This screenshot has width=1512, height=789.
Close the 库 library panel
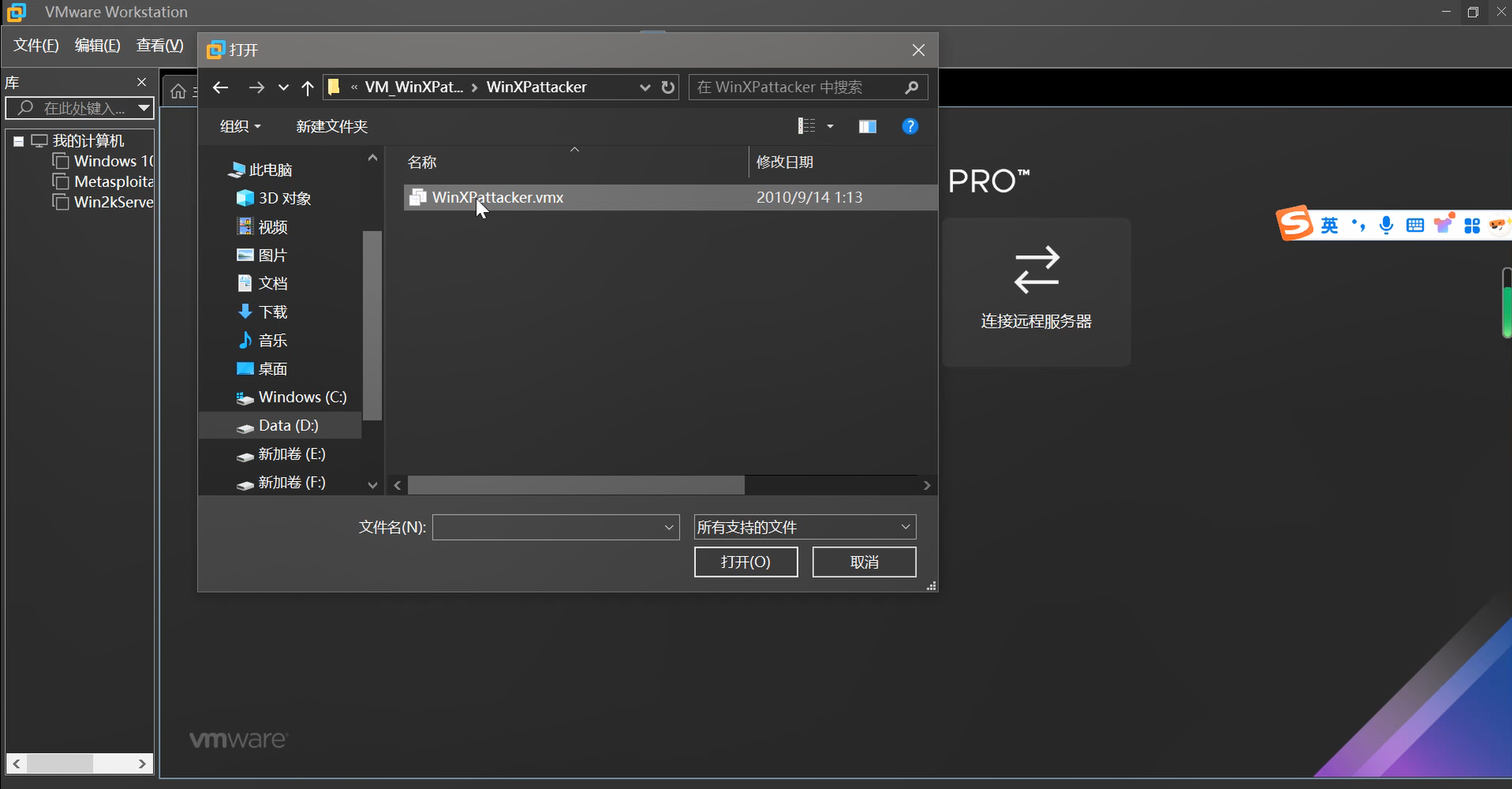[x=141, y=82]
